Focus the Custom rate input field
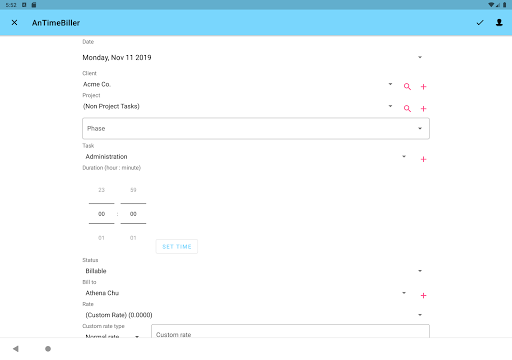Viewport: 512px width, 360px height. pos(290,331)
